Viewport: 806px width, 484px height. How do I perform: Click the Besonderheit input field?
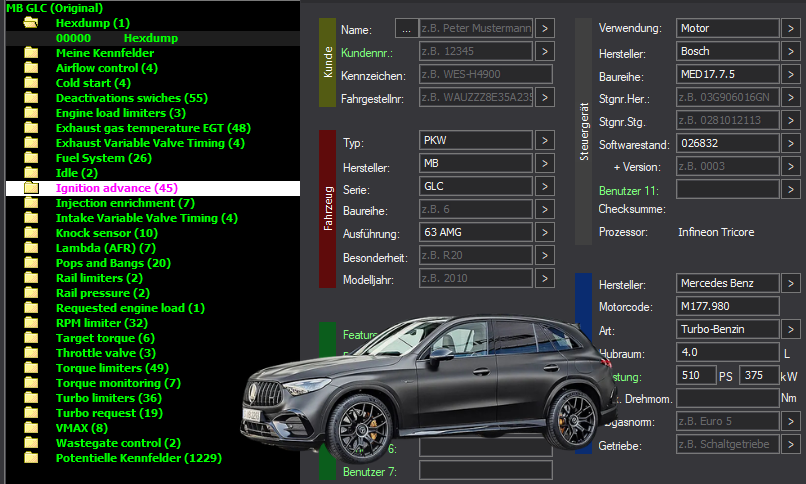pos(476,255)
